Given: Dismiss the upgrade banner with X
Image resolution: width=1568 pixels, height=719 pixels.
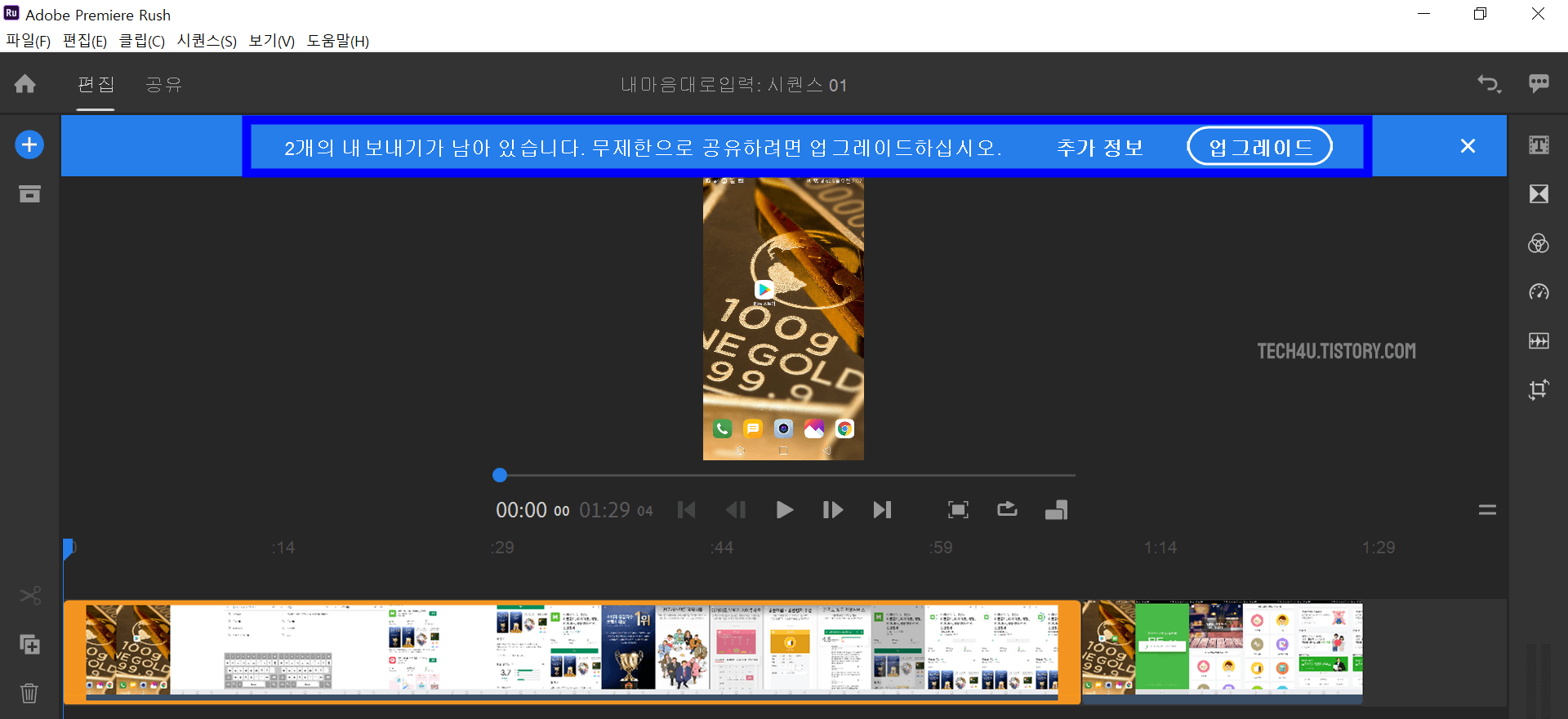Looking at the screenshot, I should click(x=1468, y=146).
